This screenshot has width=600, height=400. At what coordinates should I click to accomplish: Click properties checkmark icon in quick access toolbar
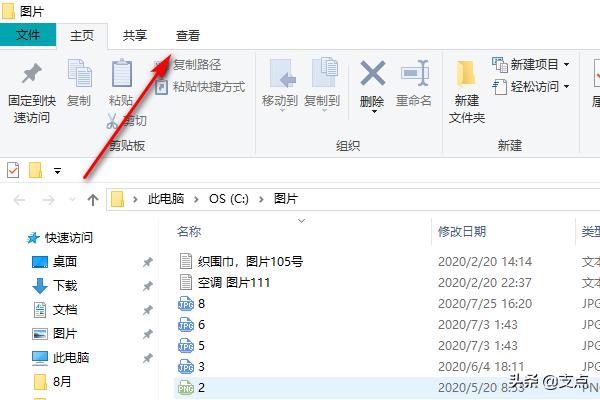coord(13,170)
